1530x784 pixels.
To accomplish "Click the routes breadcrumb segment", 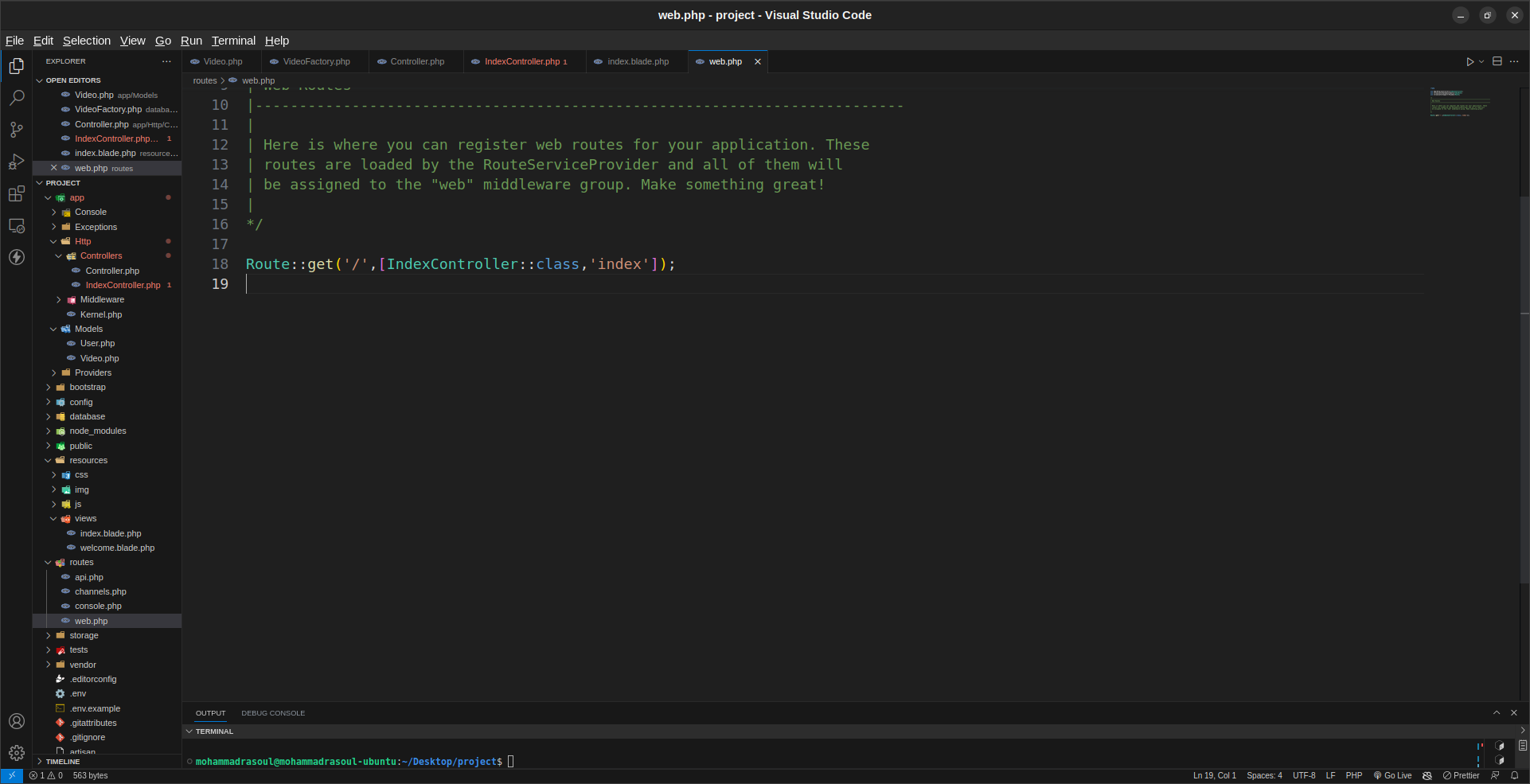I will coord(205,80).
